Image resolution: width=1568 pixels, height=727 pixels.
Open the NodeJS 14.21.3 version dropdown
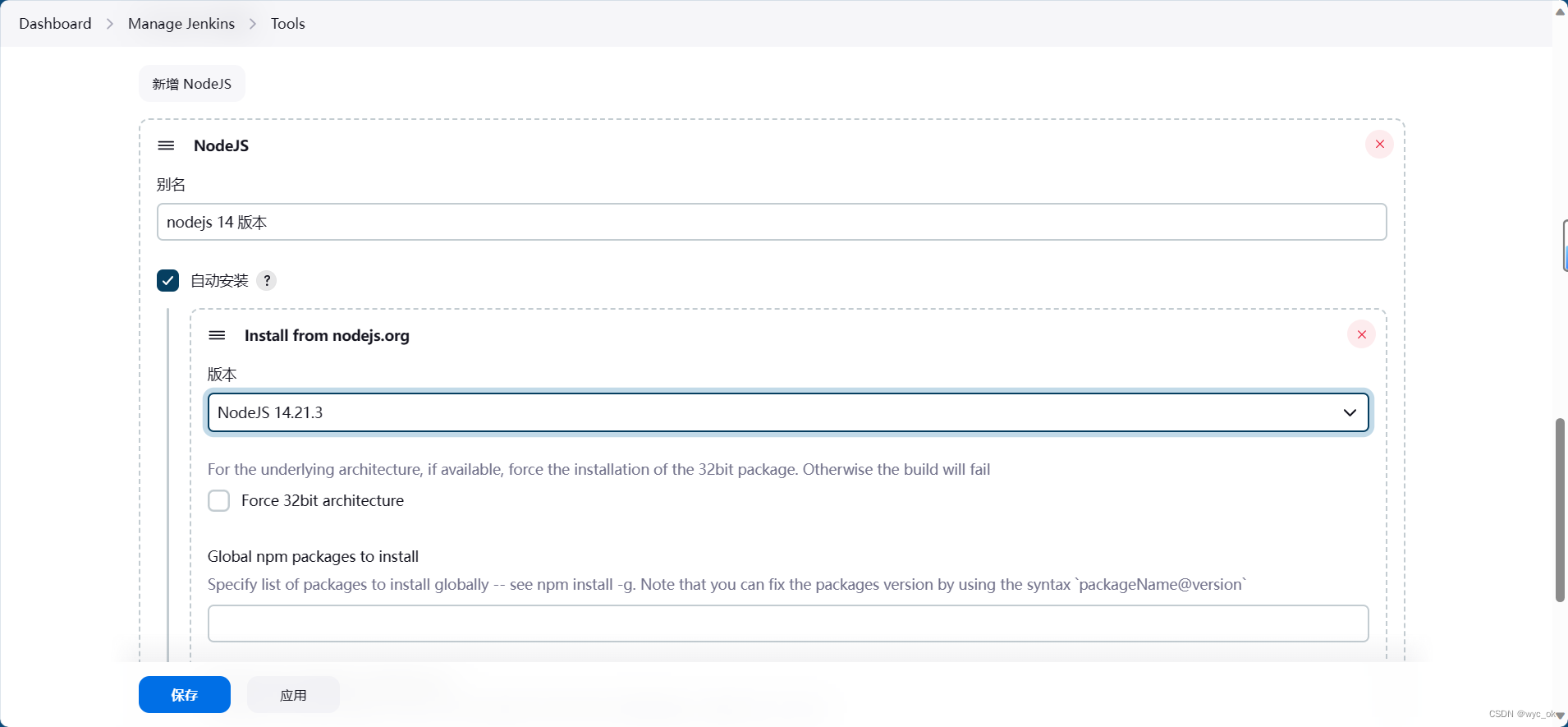[788, 412]
